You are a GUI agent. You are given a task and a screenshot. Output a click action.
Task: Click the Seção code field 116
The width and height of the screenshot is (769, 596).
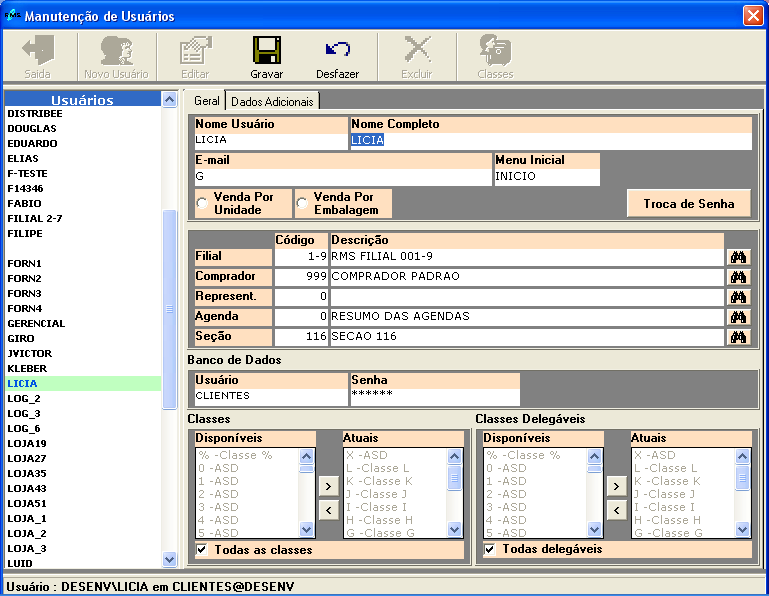pos(301,337)
